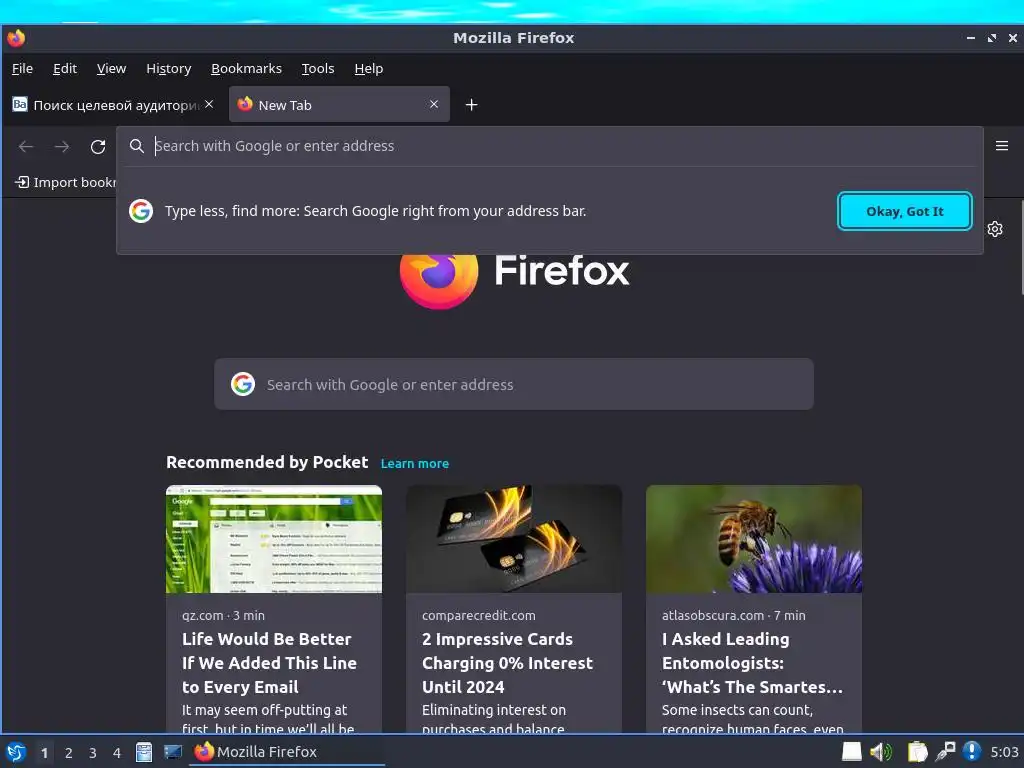The width and height of the screenshot is (1024, 768).
Task: Open the qz.com email article thumbnail
Action: point(274,539)
